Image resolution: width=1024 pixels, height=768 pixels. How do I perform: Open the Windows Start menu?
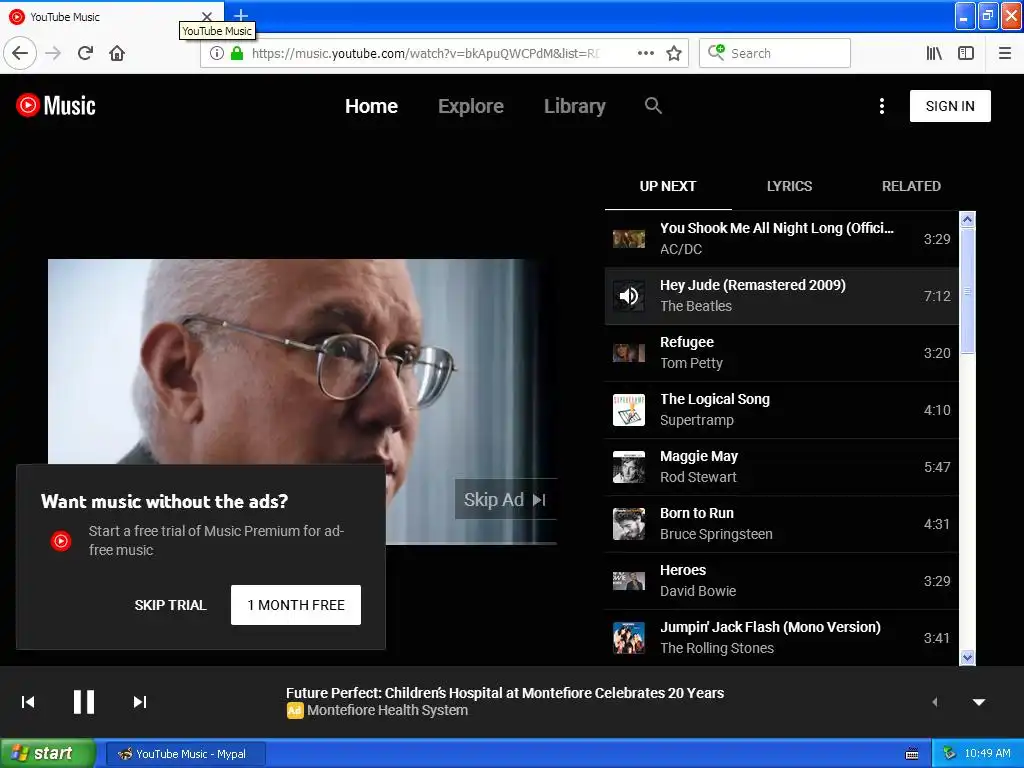pyautogui.click(x=48, y=753)
